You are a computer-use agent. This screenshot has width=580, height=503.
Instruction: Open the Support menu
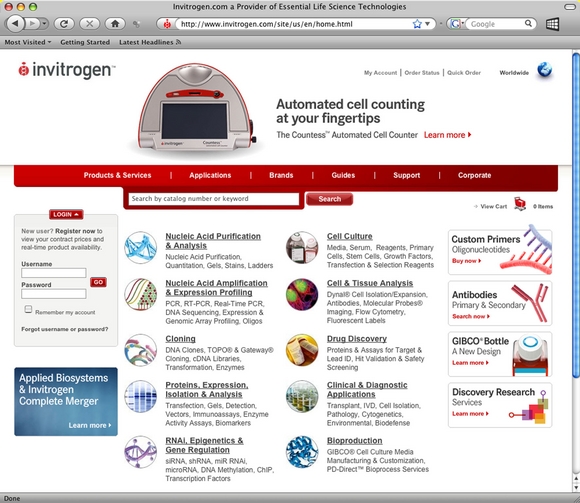coord(407,175)
